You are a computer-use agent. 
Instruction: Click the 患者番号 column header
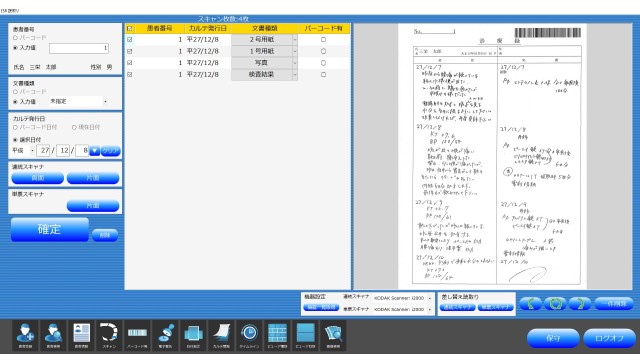160,29
